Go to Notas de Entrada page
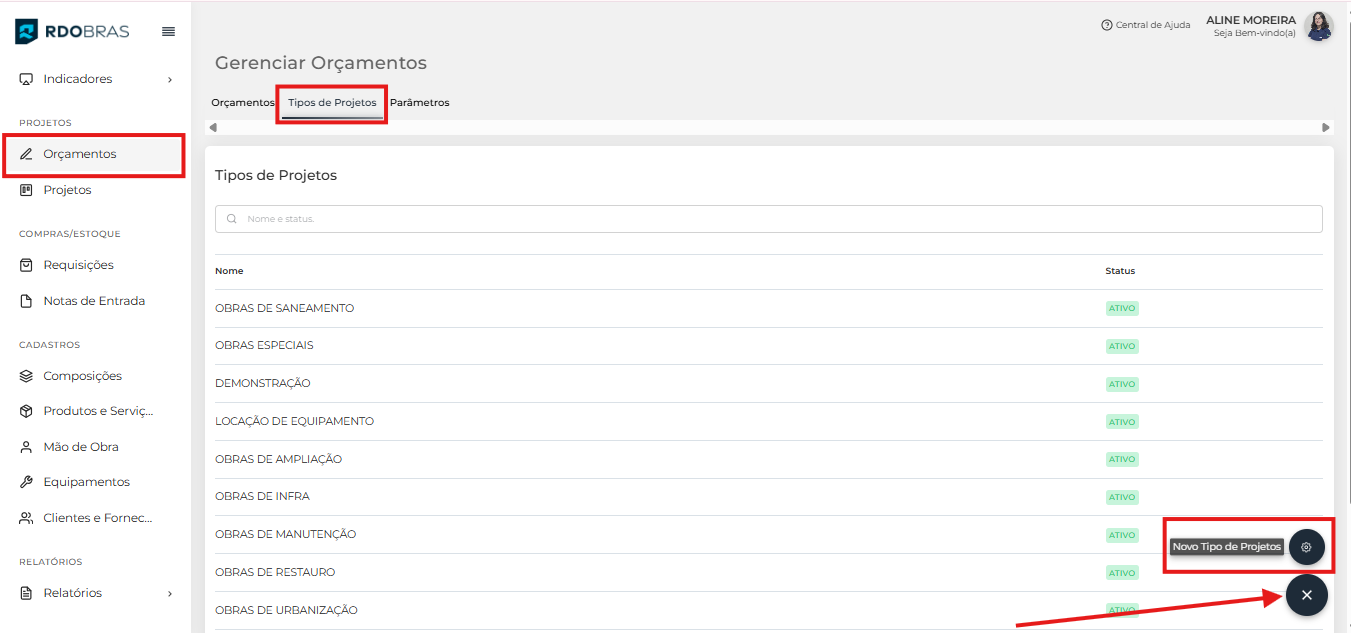This screenshot has width=1351, height=633. click(93, 301)
